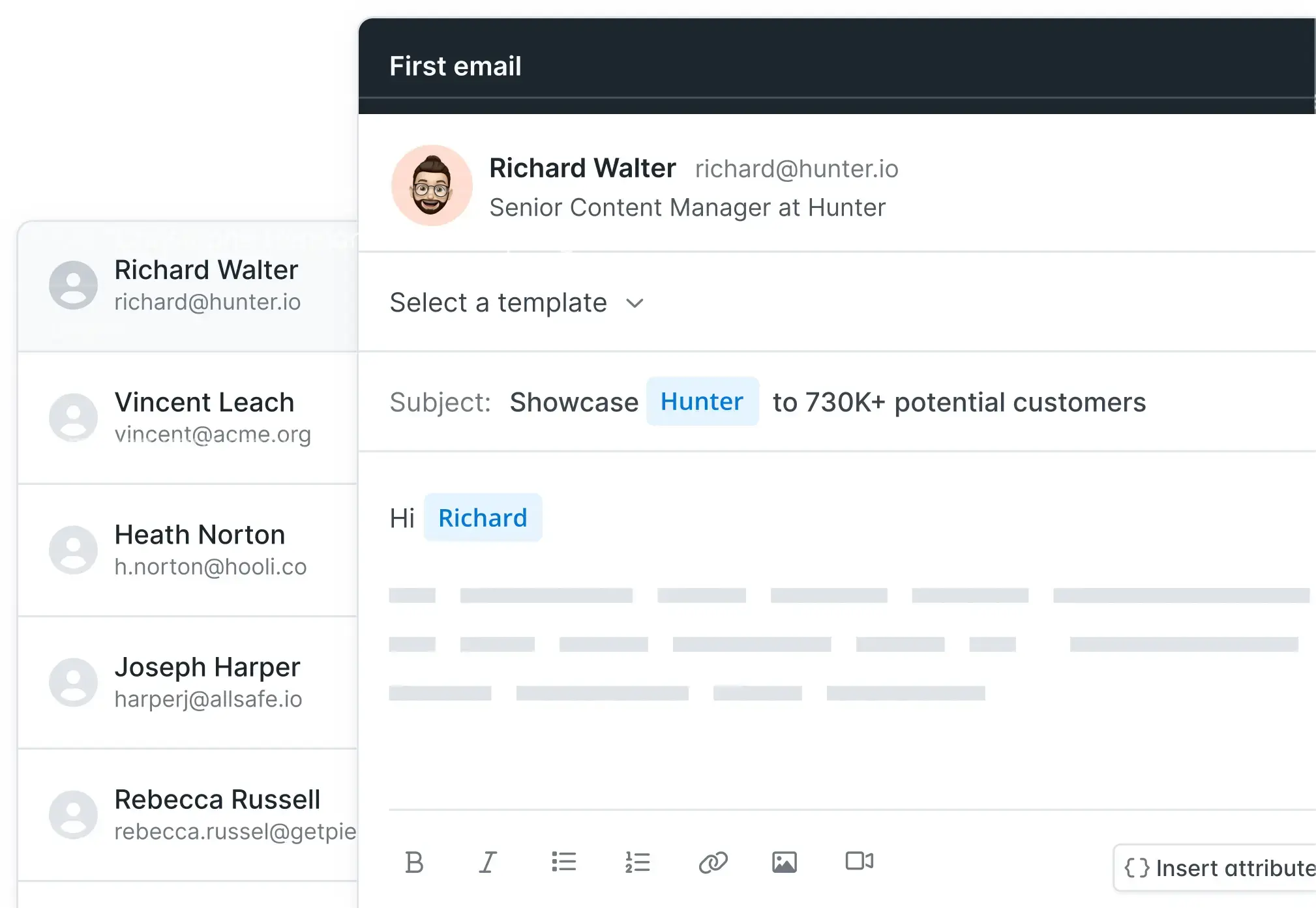Viewport: 1316px width, 908px height.
Task: Click the richard@hunter.io address in header
Action: click(796, 169)
